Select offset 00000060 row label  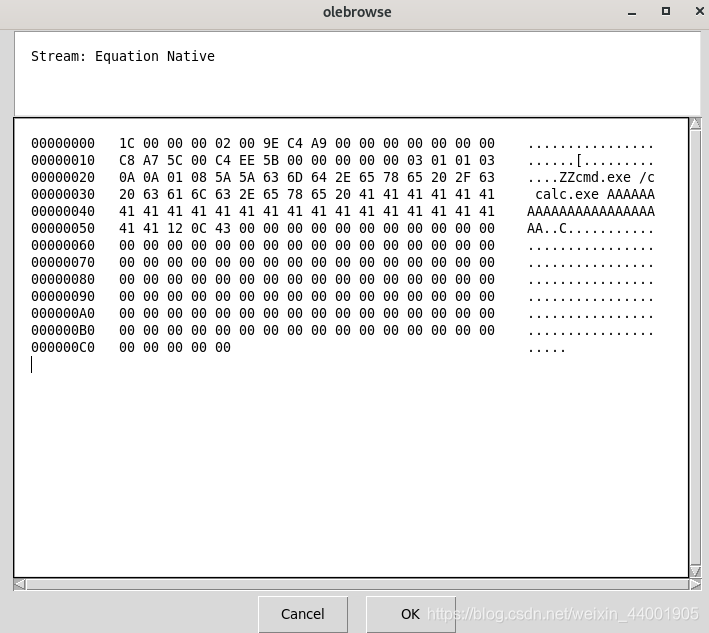[x=63, y=245]
